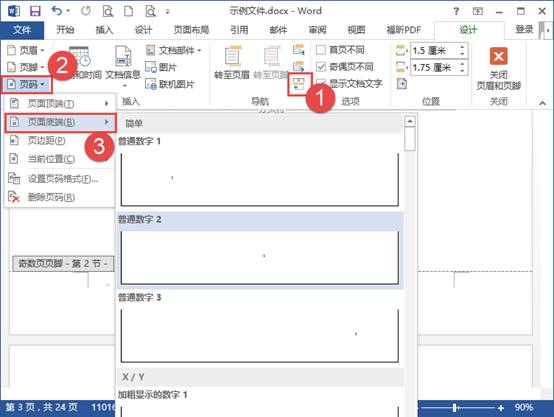This screenshot has width=554, height=417.
Task: Expand the 页面顶端 submenu
Action: click(x=60, y=104)
